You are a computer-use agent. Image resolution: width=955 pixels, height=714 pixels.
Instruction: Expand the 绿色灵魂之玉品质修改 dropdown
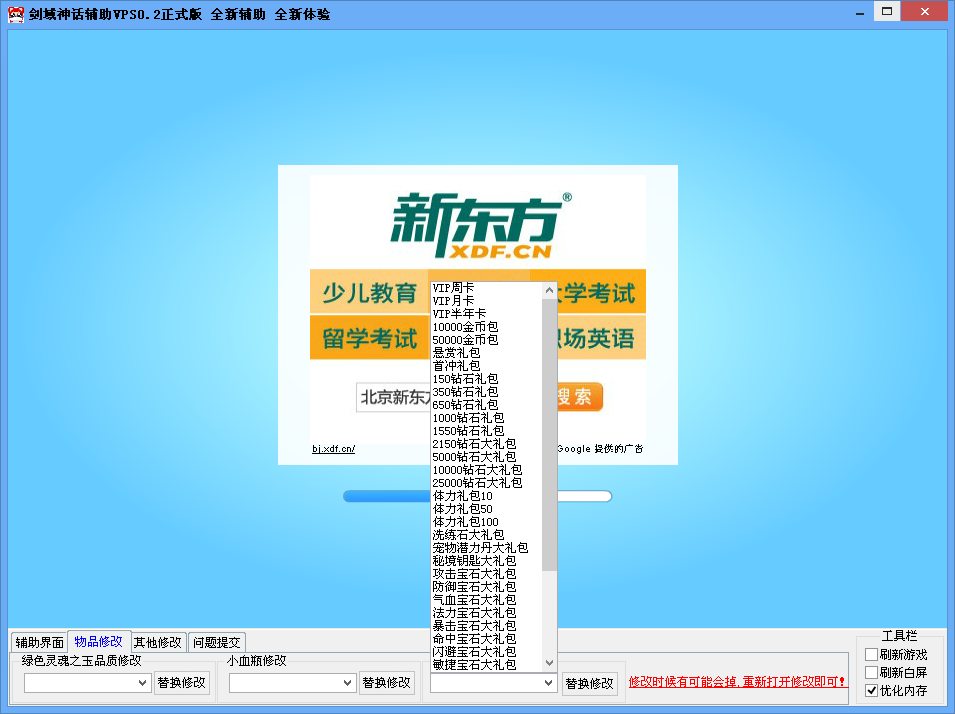(x=143, y=683)
